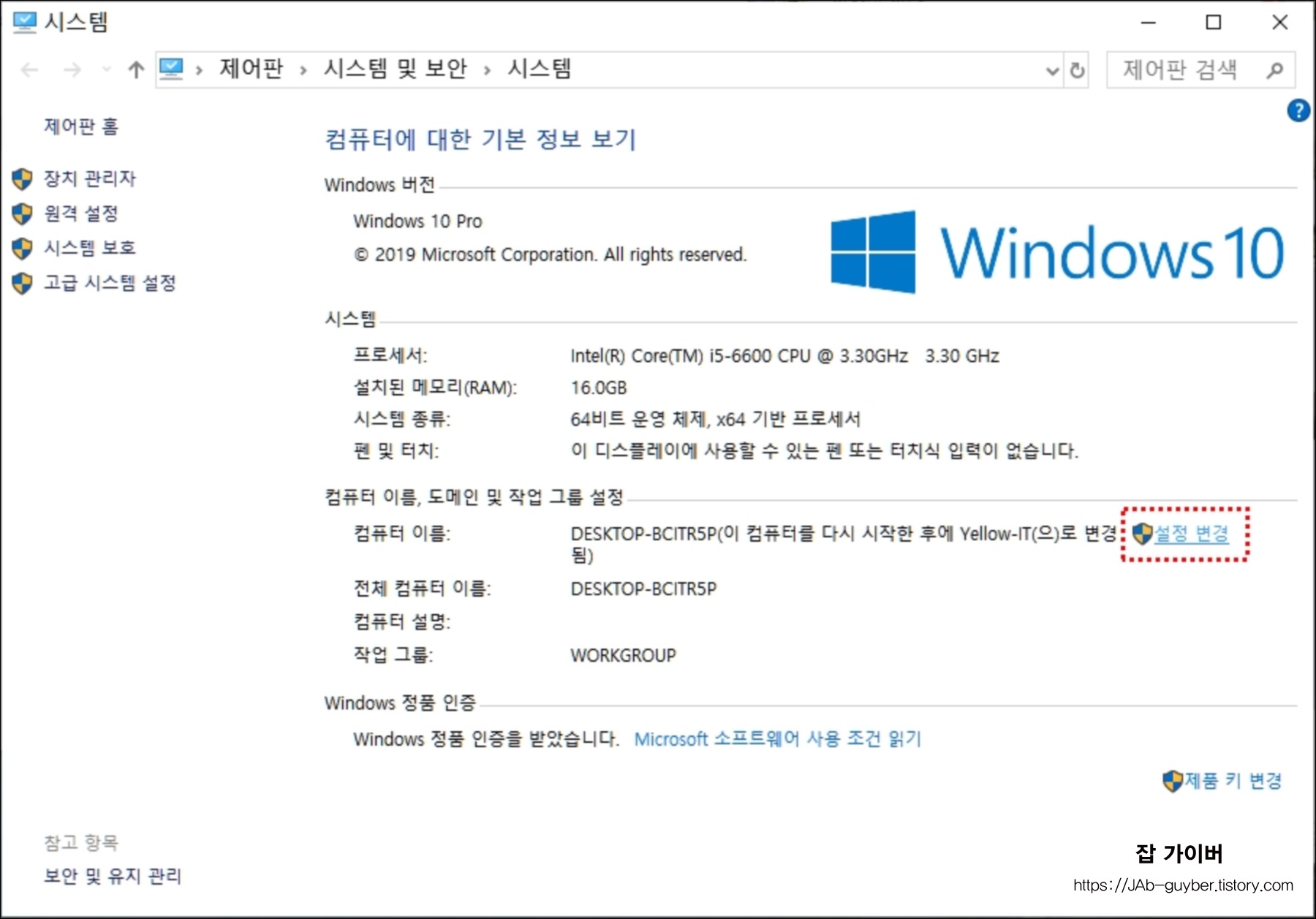Image resolution: width=1316 pixels, height=919 pixels.
Task: Minimize the 시스템 window
Action: [x=1149, y=22]
